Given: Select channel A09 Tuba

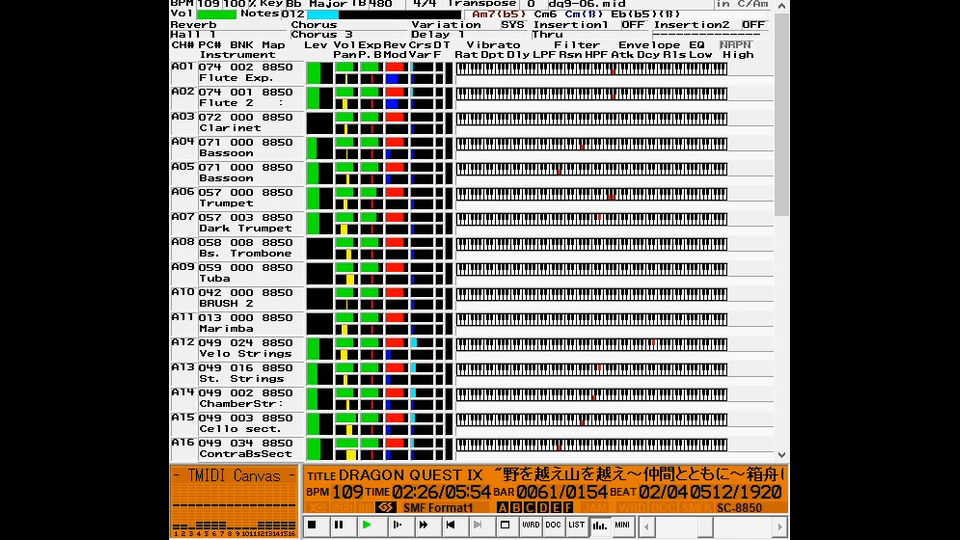Looking at the screenshot, I should tap(238, 274).
